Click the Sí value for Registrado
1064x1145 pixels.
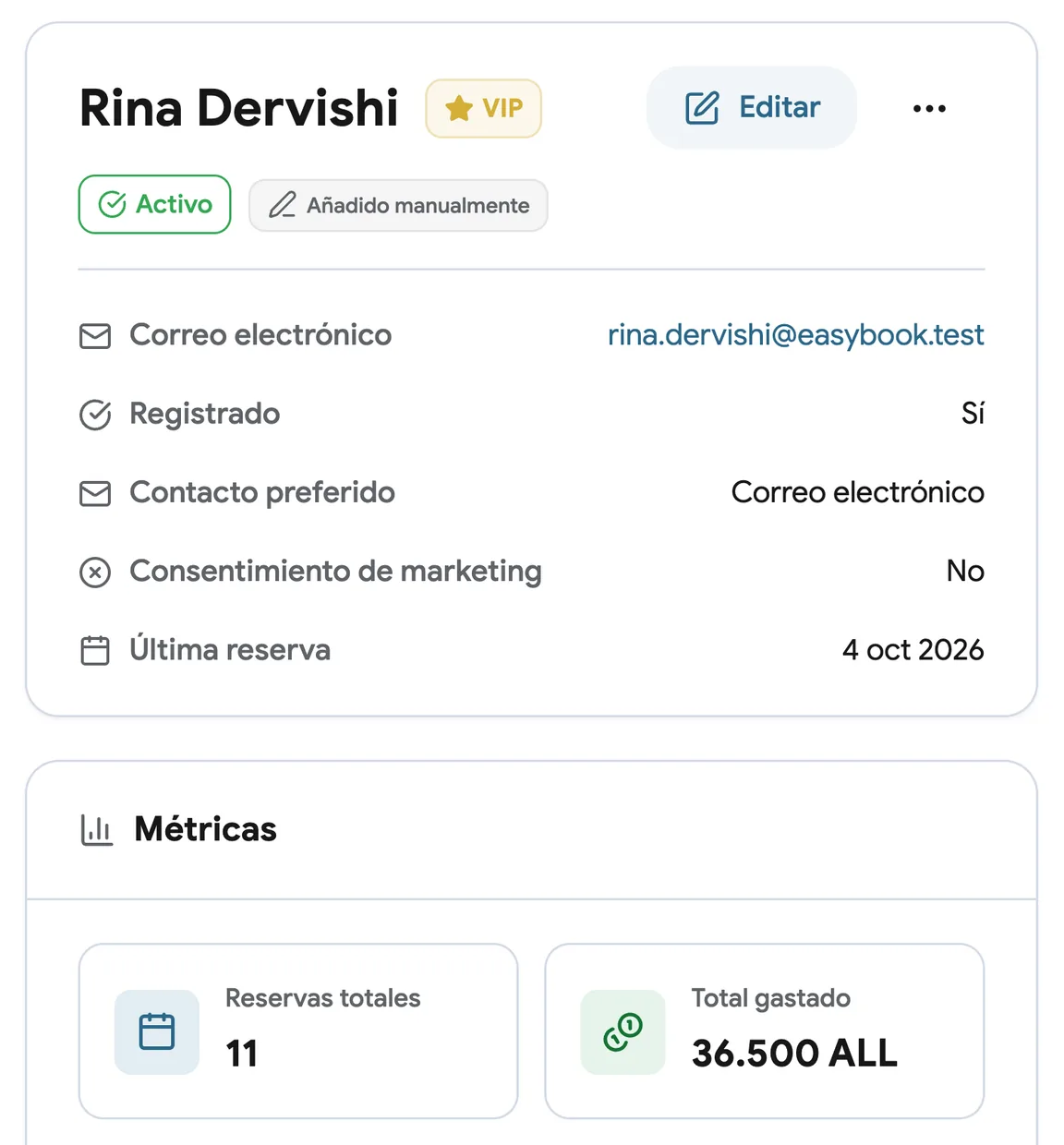point(973,413)
